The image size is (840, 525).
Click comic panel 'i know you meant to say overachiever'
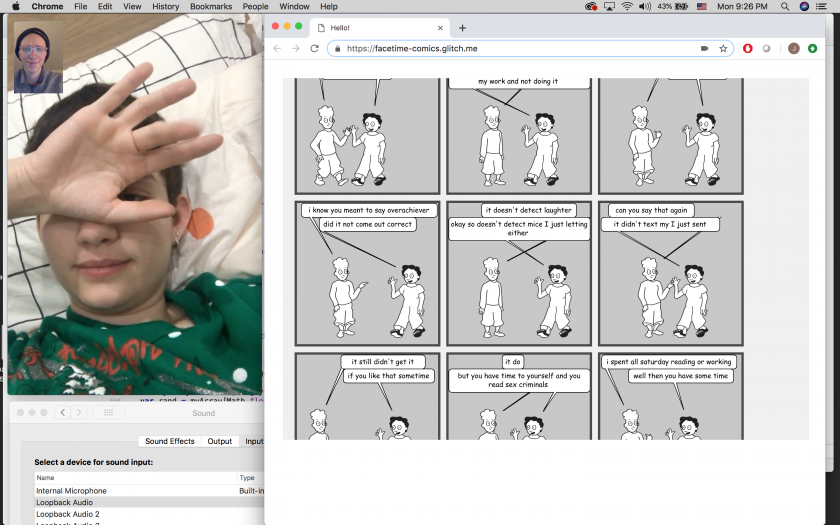pos(367,274)
